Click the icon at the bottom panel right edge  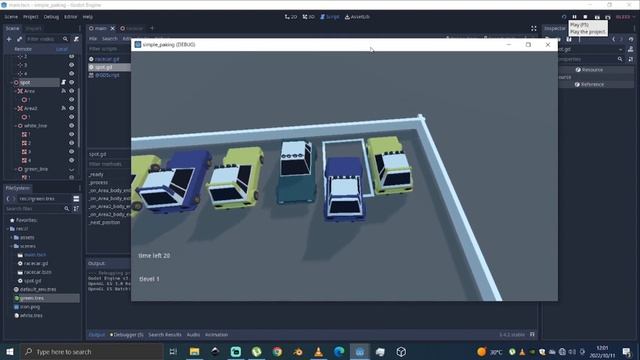(532, 334)
